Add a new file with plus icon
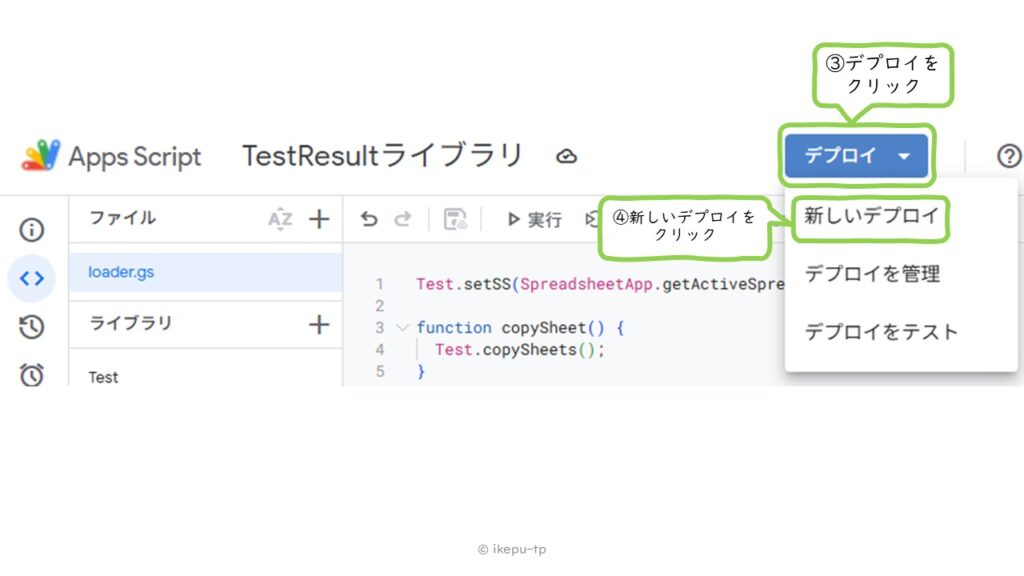Screen dimensions: 1024x576 tap(319, 219)
